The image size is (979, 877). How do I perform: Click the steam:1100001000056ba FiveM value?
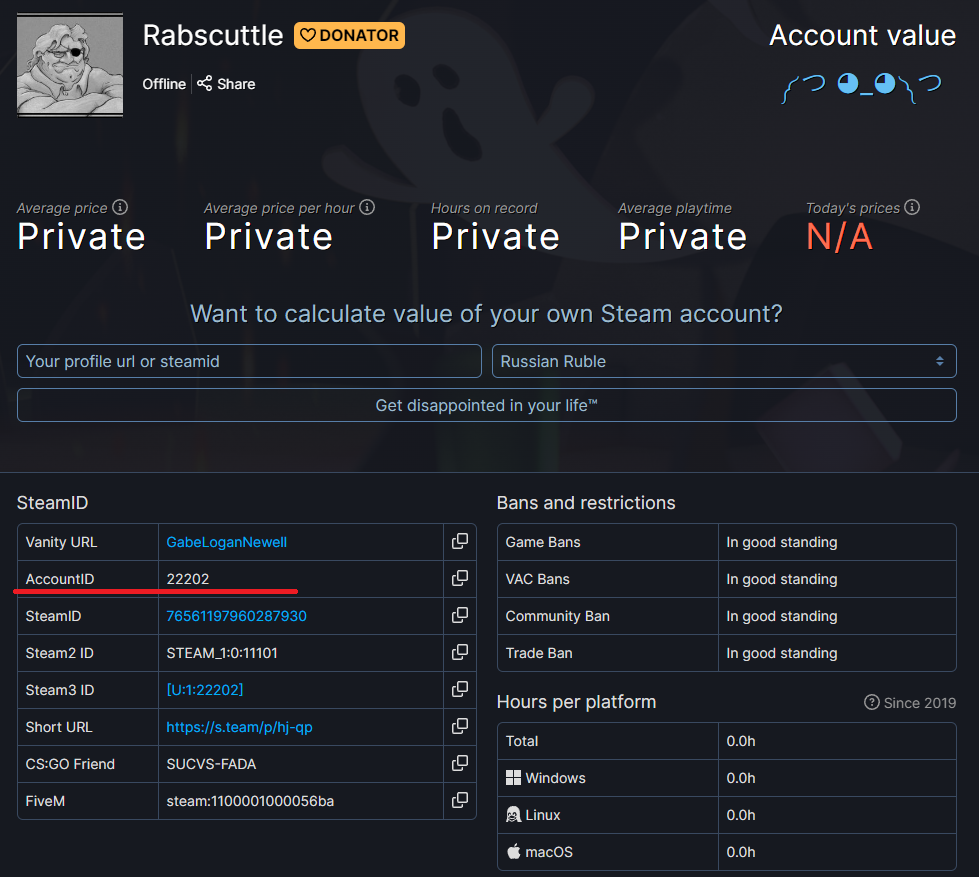click(x=250, y=801)
